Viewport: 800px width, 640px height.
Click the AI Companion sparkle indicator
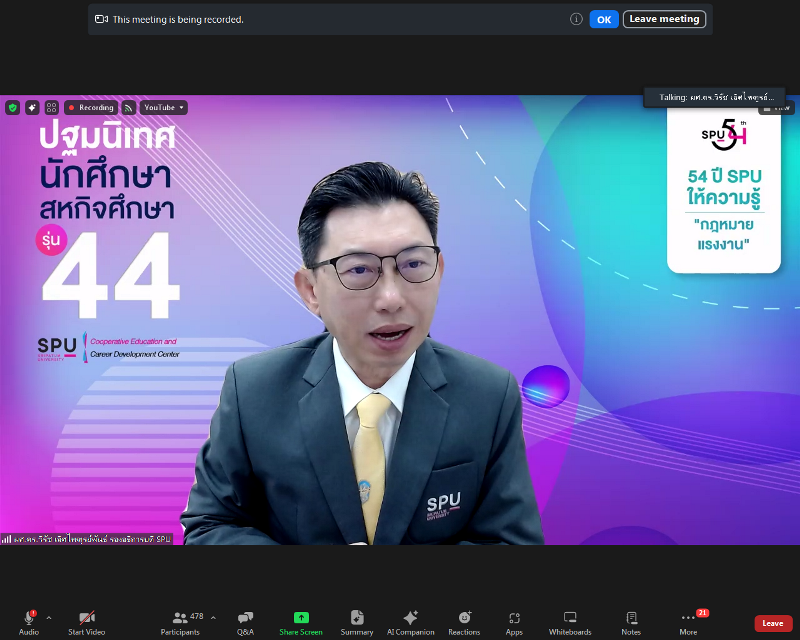tap(32, 108)
